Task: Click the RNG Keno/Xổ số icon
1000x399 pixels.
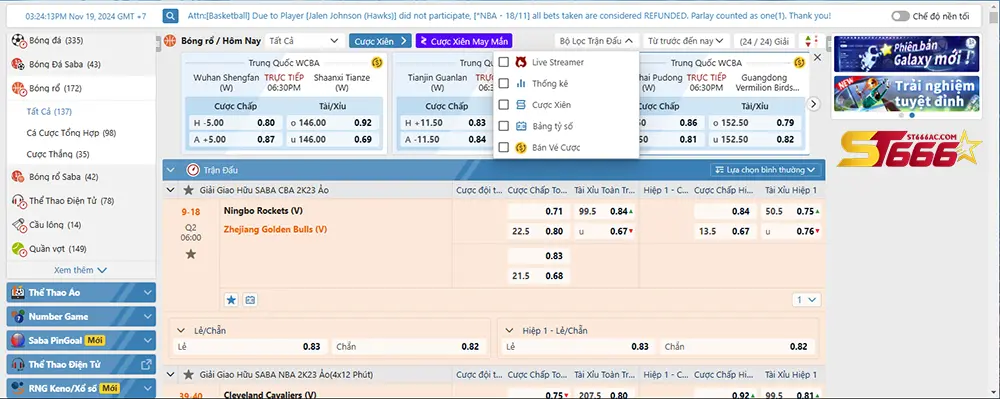Action: point(18,388)
